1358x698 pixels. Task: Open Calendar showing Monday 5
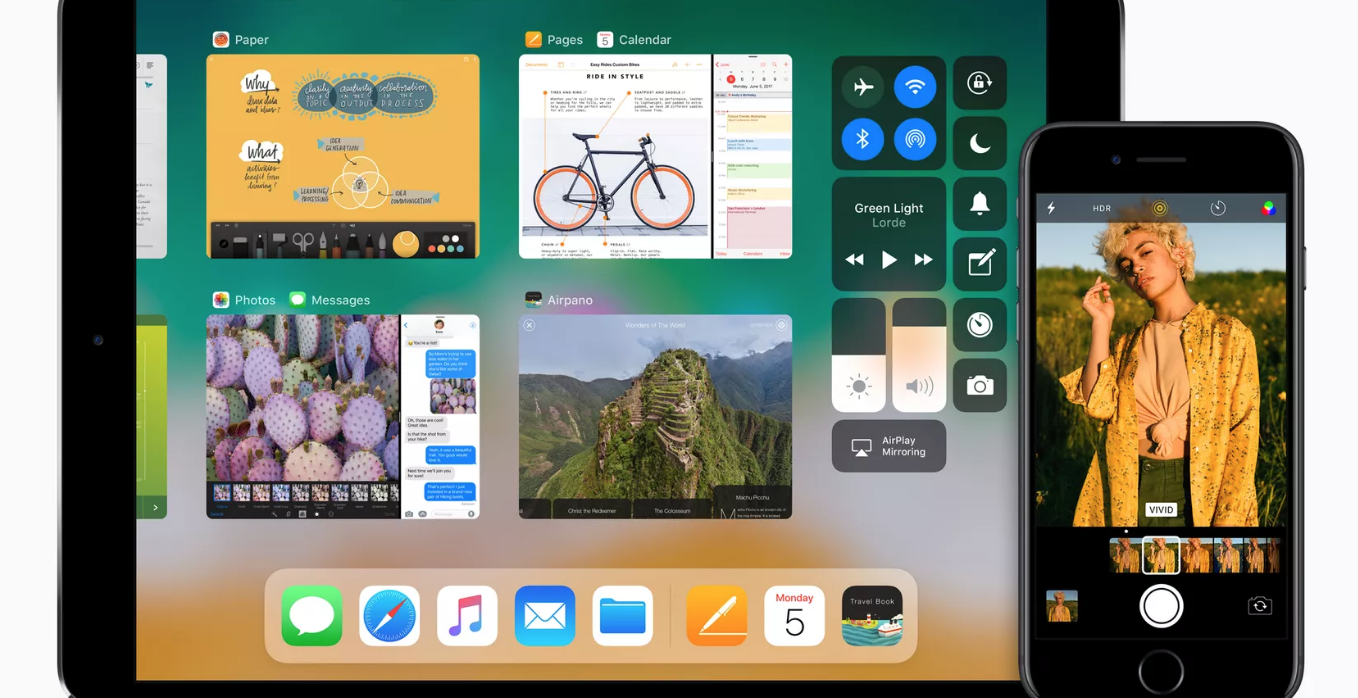coord(794,616)
